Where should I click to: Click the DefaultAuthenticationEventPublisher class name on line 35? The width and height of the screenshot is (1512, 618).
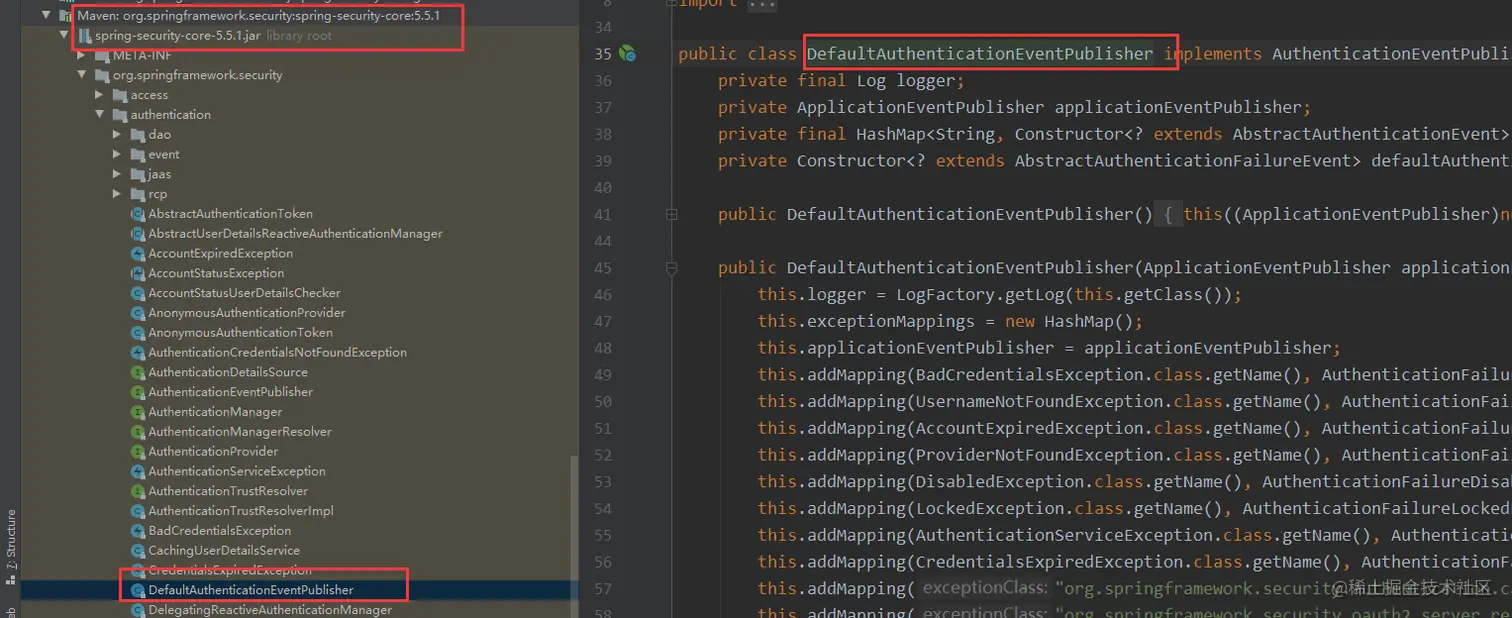(x=980, y=54)
